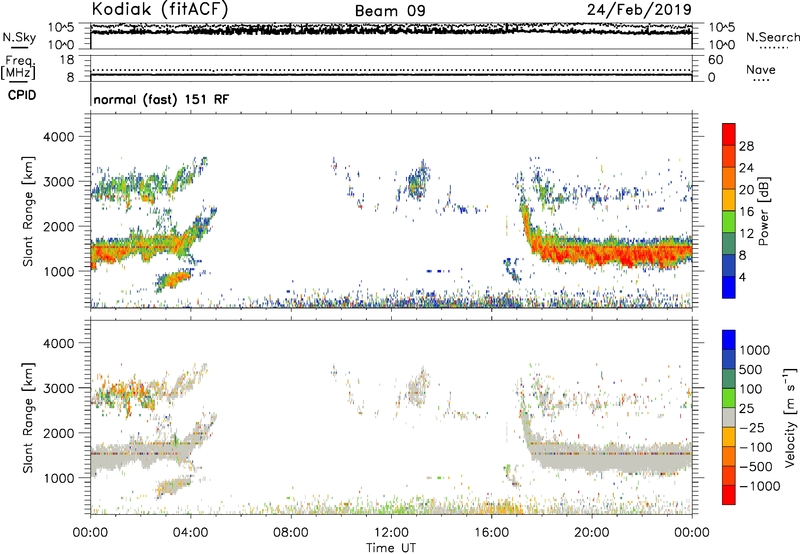Screen dimensions: 800x554
Task: Select the '24' label on Power colorbar
Action: click(746, 168)
